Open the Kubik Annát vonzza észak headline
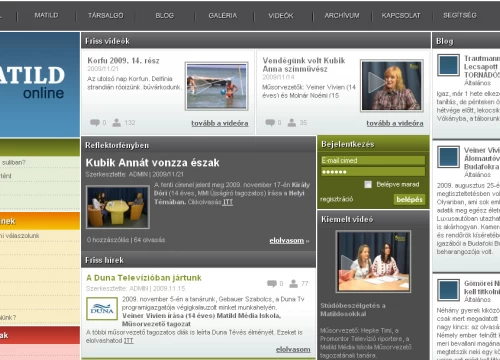500x360 pixels. click(x=152, y=163)
